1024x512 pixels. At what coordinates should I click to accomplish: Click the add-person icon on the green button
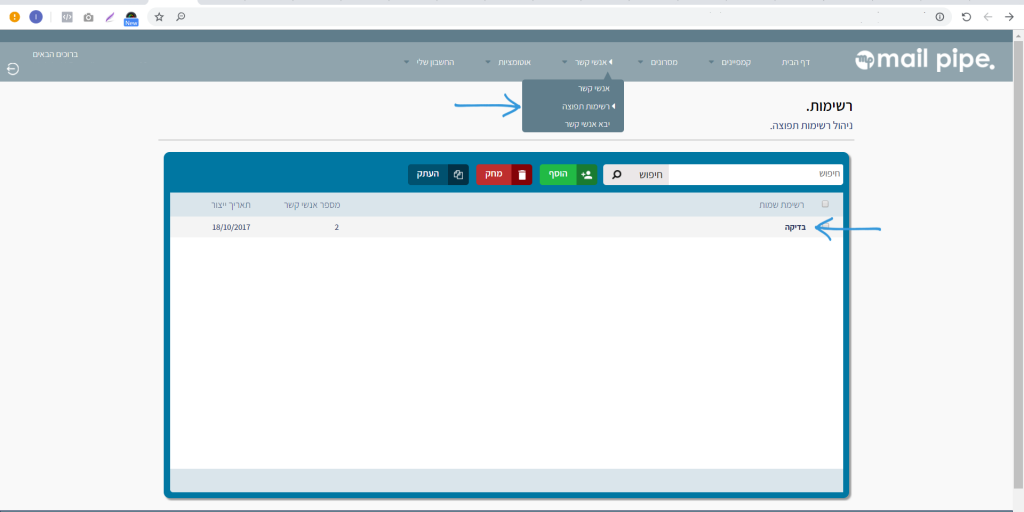tap(586, 175)
